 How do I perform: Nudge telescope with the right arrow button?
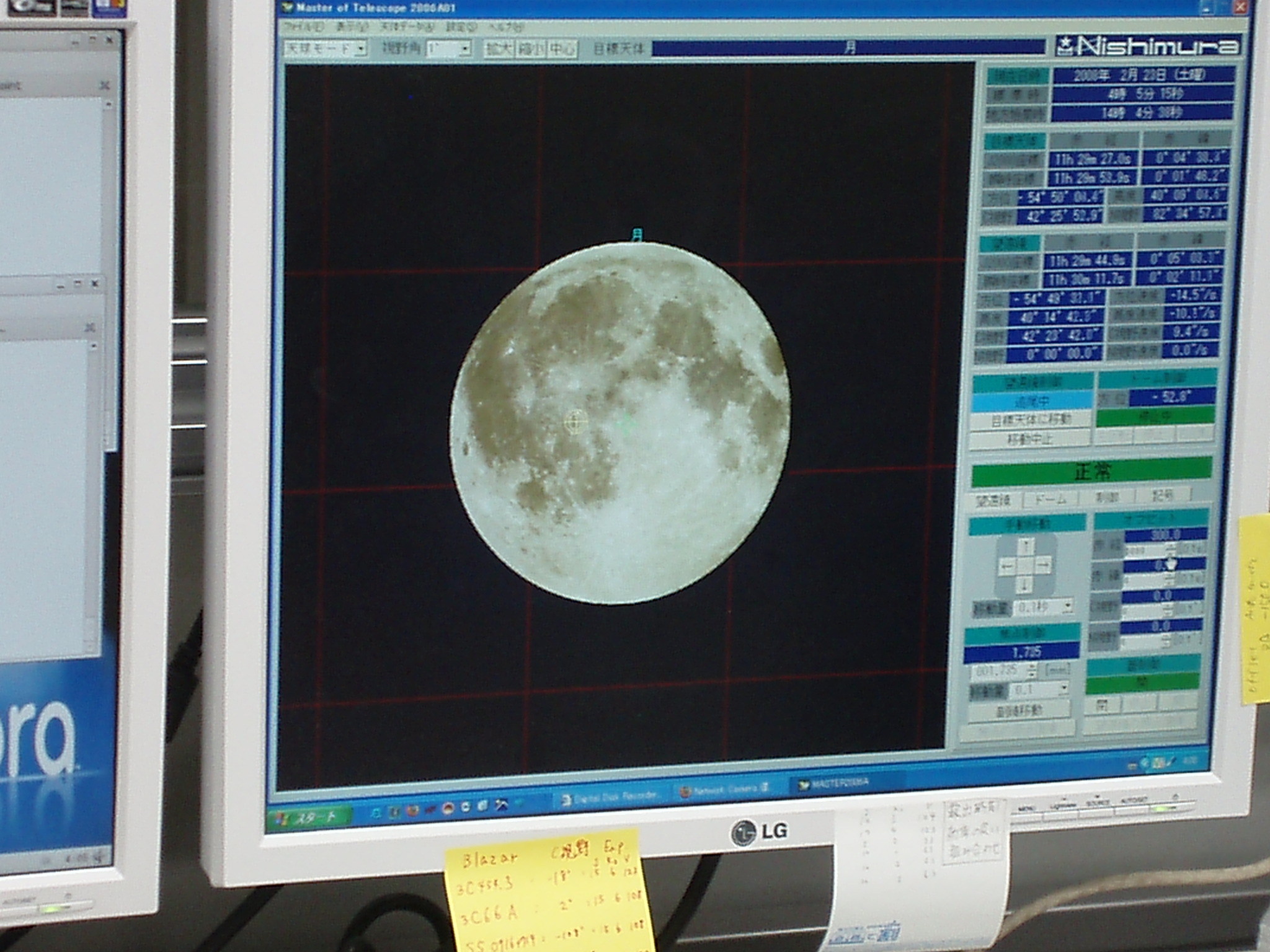pos(1044,565)
